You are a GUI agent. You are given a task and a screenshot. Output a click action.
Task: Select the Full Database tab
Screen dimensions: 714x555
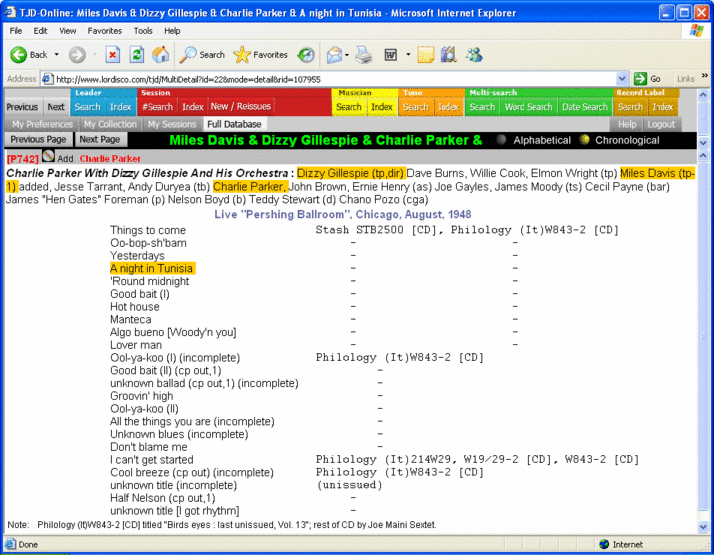[x=234, y=124]
